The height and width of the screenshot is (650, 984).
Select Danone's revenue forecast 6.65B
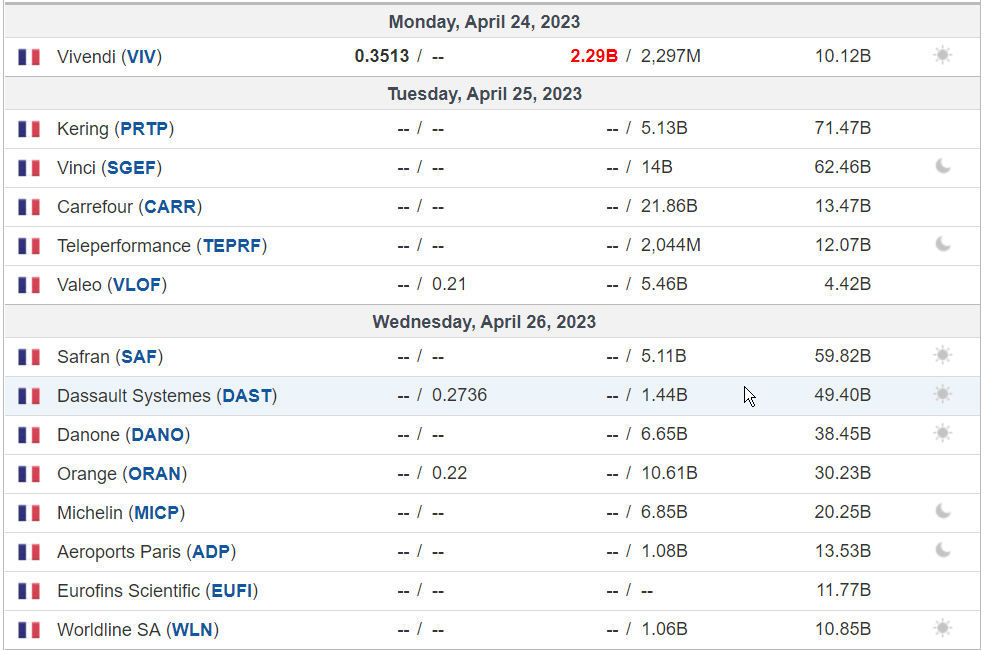pyautogui.click(x=664, y=434)
